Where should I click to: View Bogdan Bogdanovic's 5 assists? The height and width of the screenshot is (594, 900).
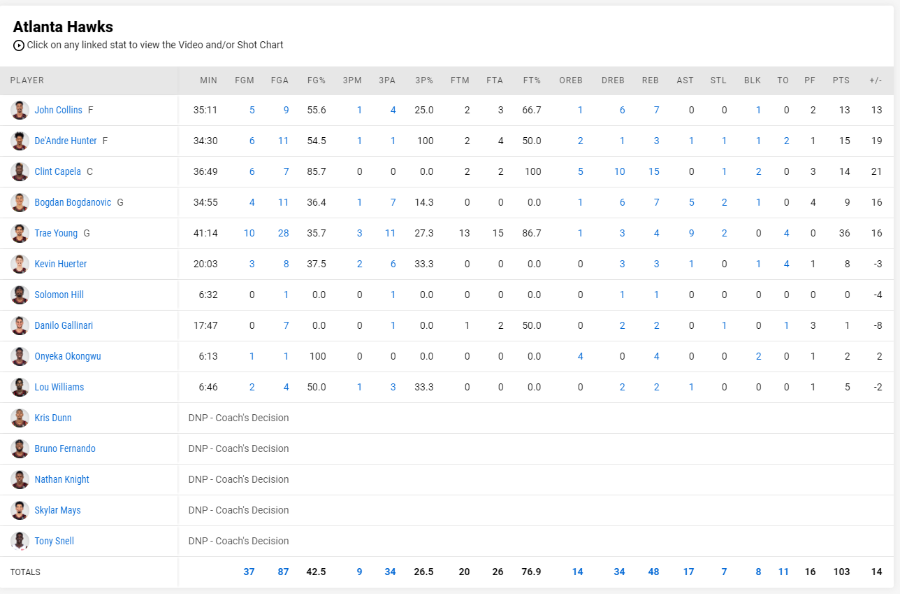(691, 203)
